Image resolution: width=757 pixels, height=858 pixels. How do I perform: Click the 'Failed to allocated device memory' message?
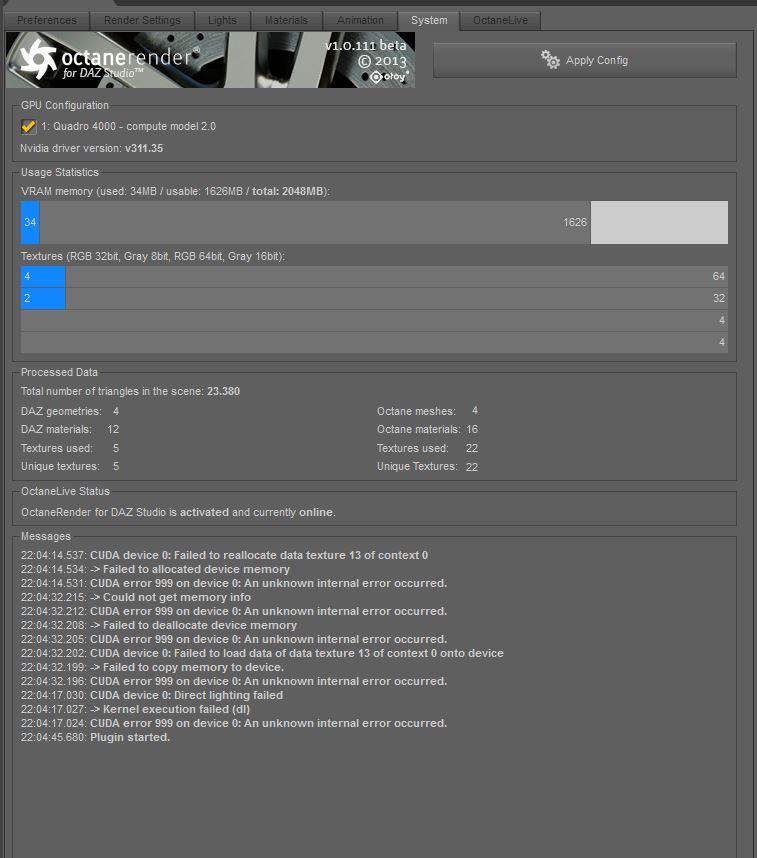tap(155, 569)
